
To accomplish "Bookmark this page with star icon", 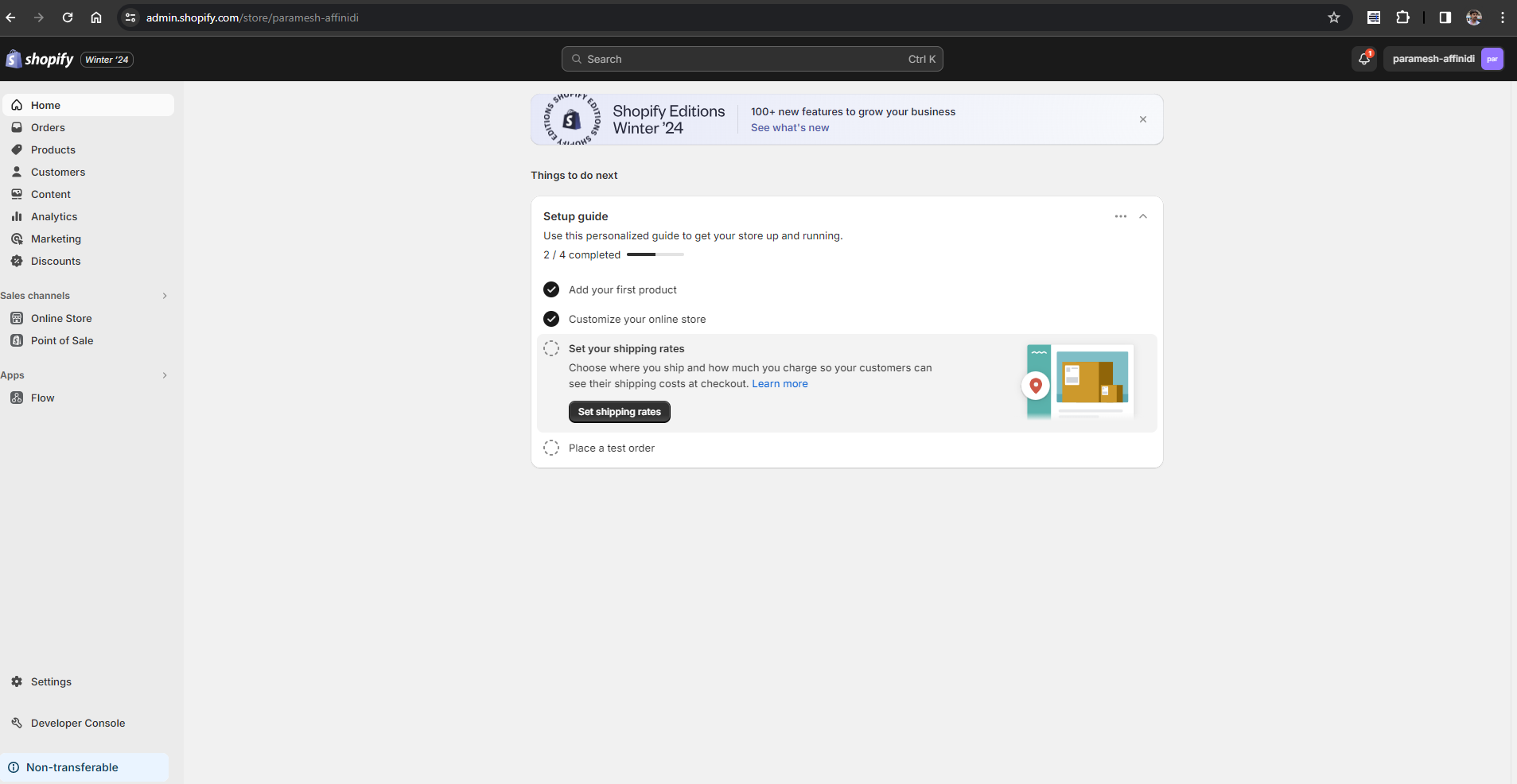I will (1334, 17).
